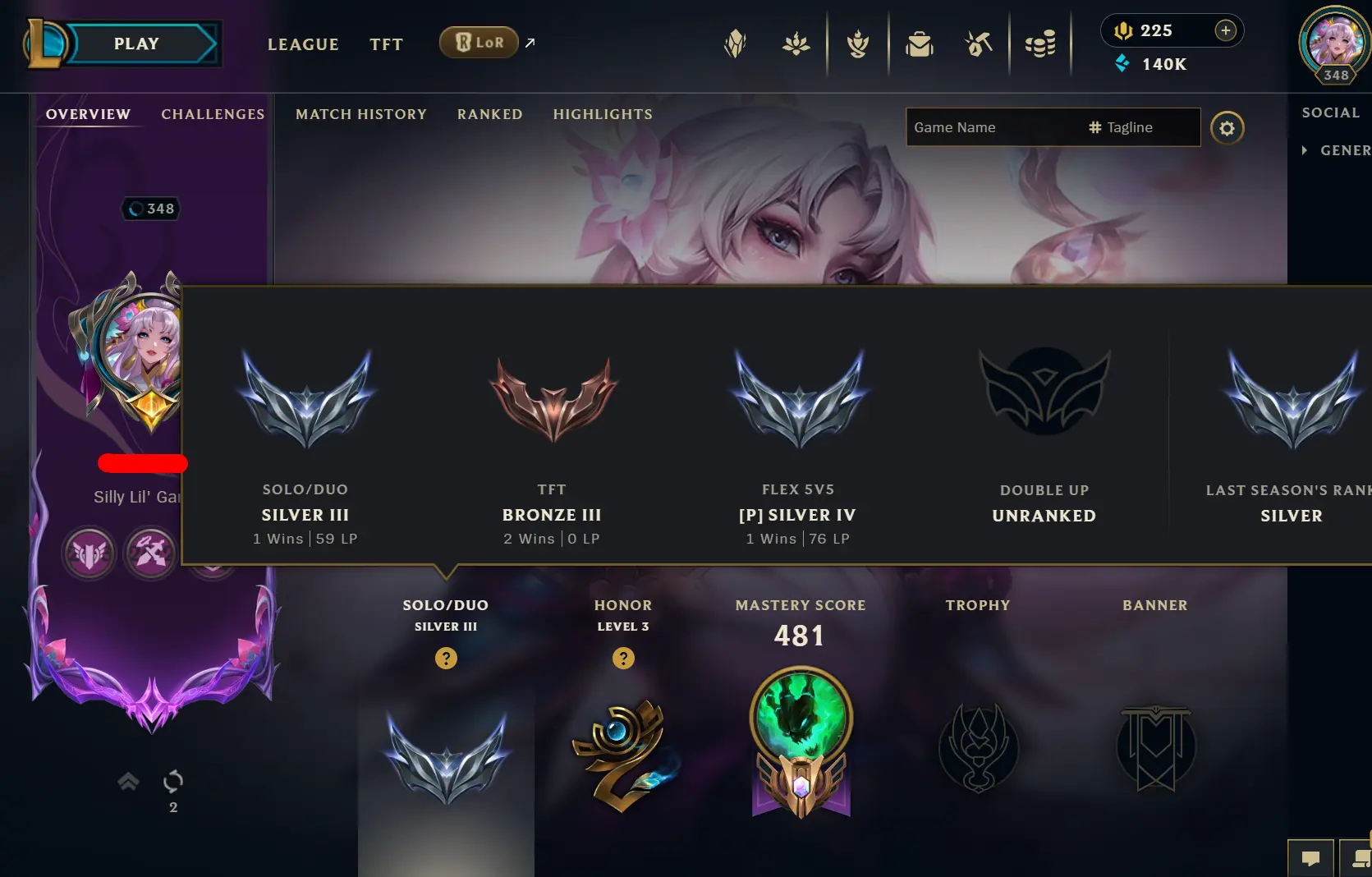
Task: Switch to the Challenges tab
Action: [x=213, y=114]
